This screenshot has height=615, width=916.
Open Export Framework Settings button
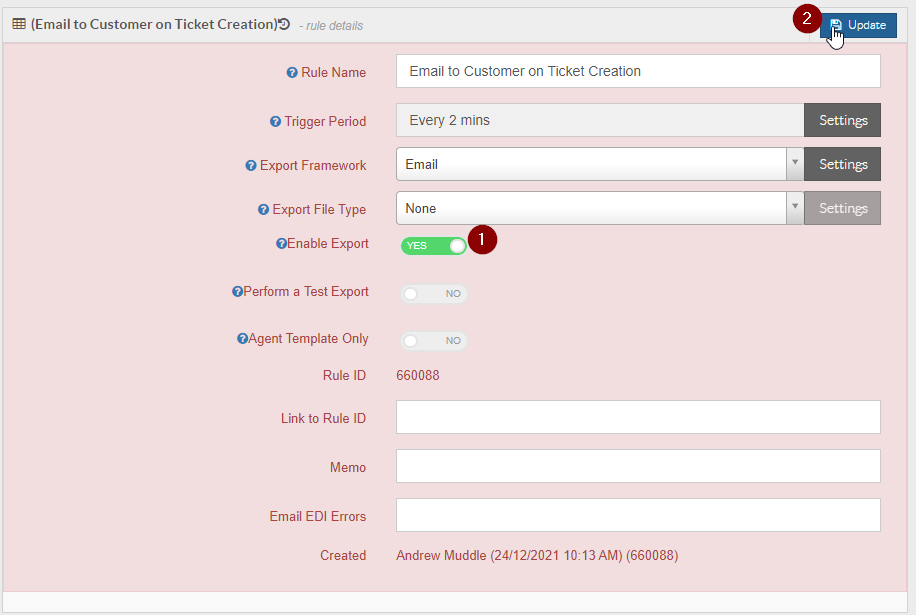coord(842,165)
